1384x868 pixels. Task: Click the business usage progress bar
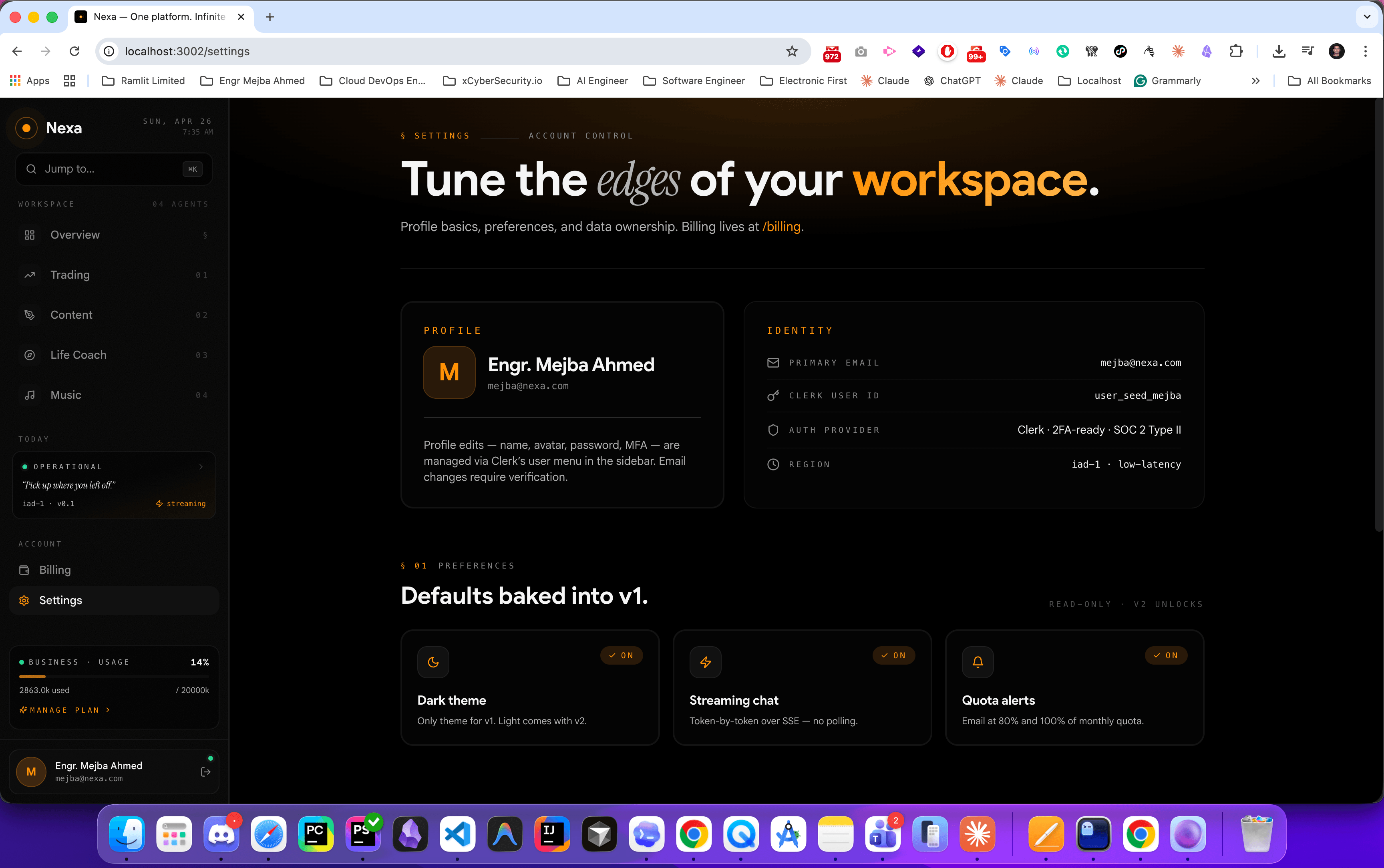click(114, 677)
